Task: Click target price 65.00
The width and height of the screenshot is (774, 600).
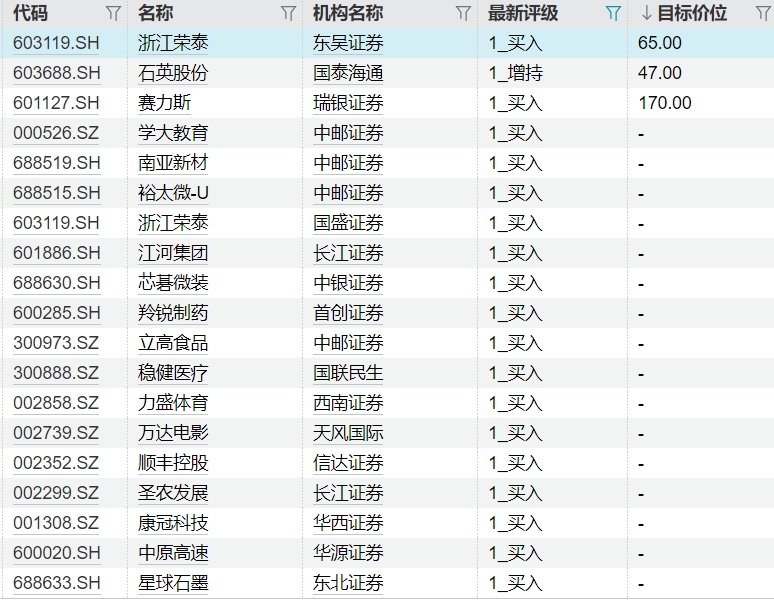Action: tap(659, 43)
